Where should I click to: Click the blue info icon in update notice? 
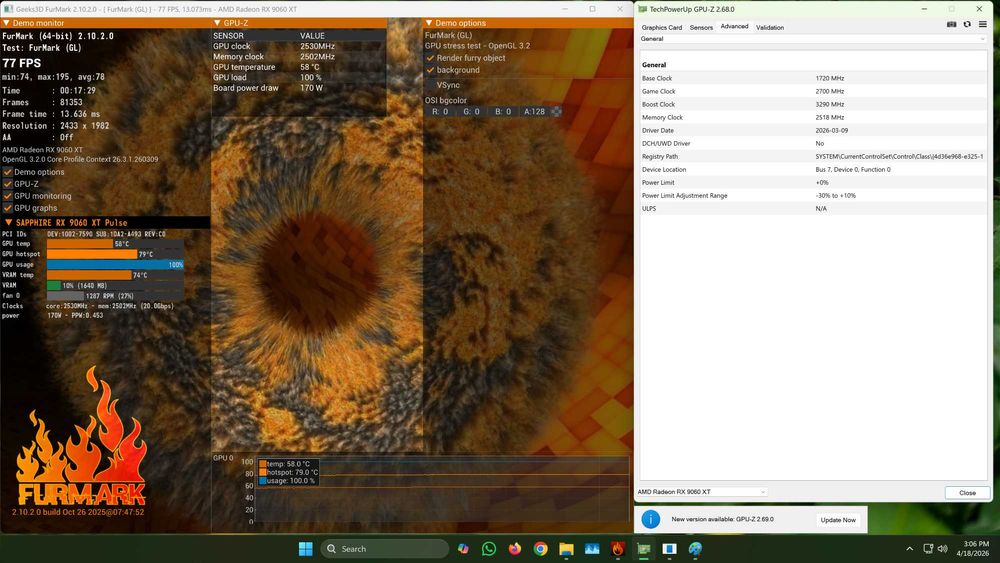(x=651, y=519)
